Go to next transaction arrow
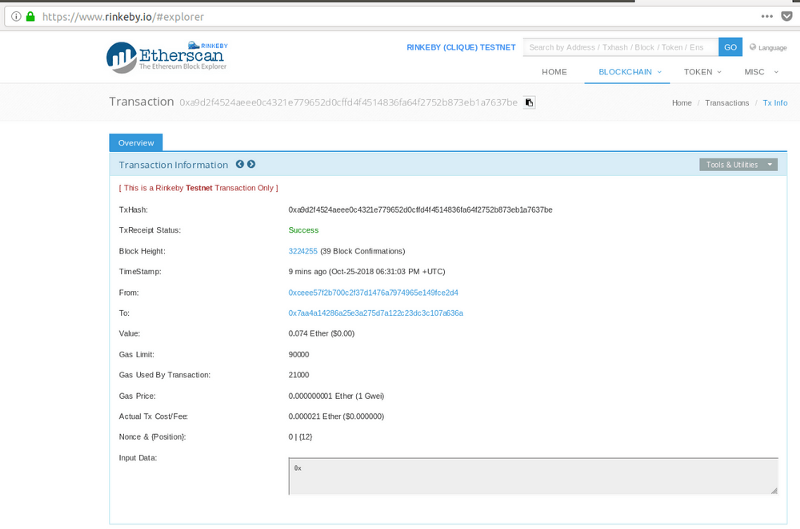 click(251, 164)
